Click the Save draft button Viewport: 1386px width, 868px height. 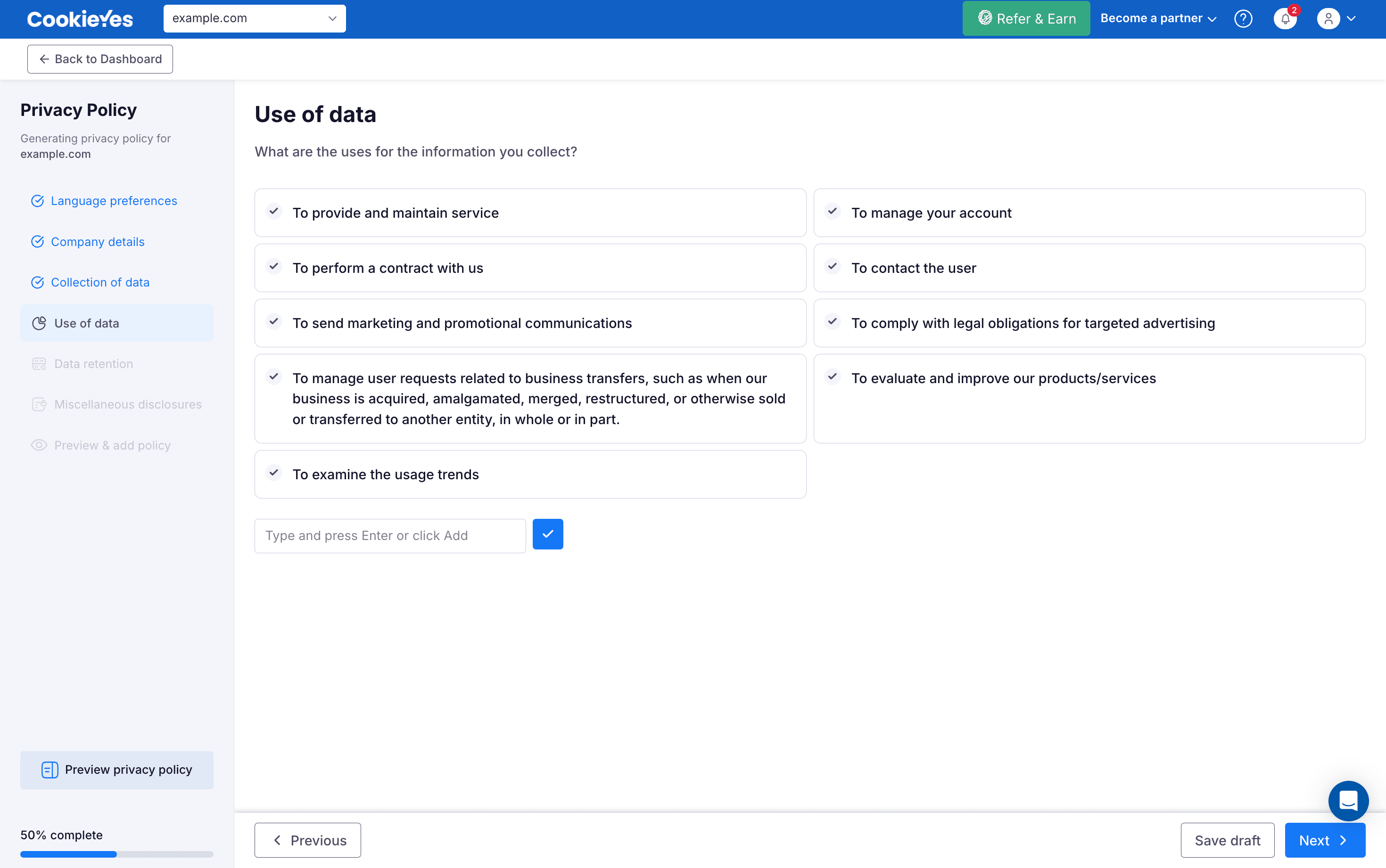(x=1227, y=840)
